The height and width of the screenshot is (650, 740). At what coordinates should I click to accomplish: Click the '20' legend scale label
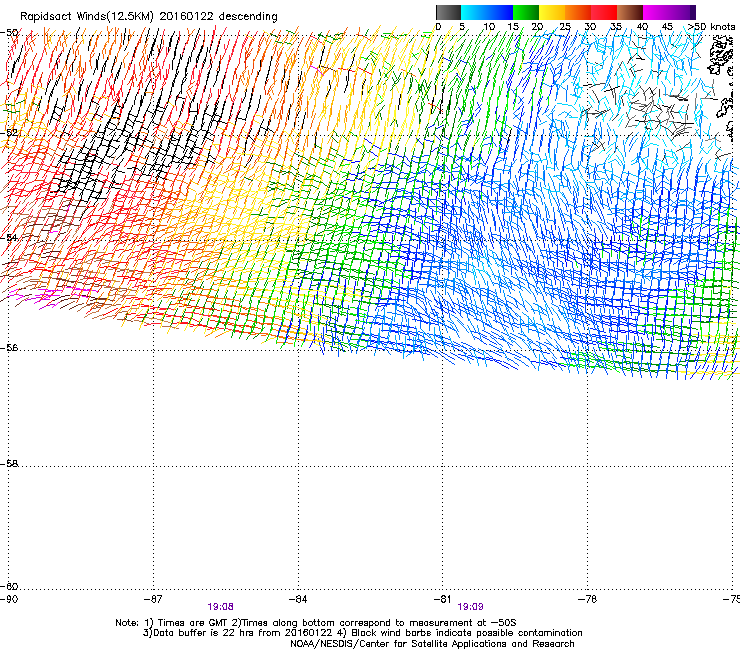pyautogui.click(x=537, y=27)
